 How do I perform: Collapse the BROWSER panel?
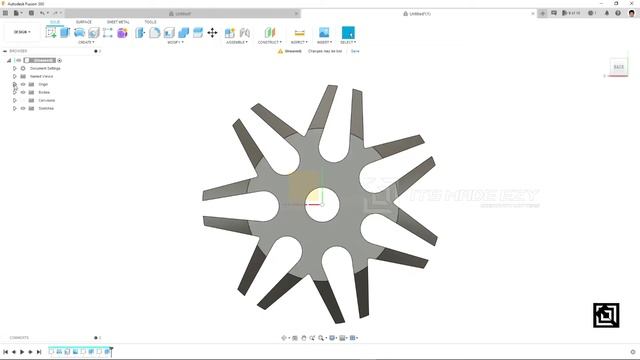(4, 51)
